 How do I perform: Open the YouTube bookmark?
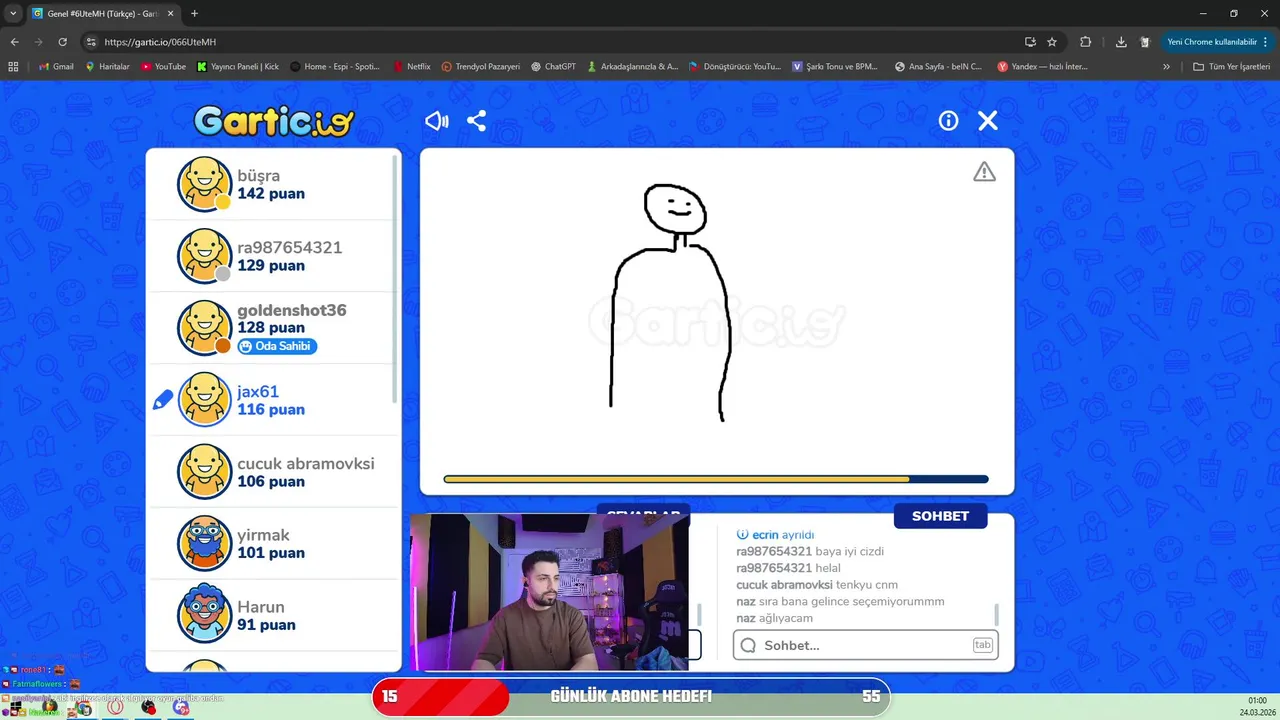click(163, 66)
